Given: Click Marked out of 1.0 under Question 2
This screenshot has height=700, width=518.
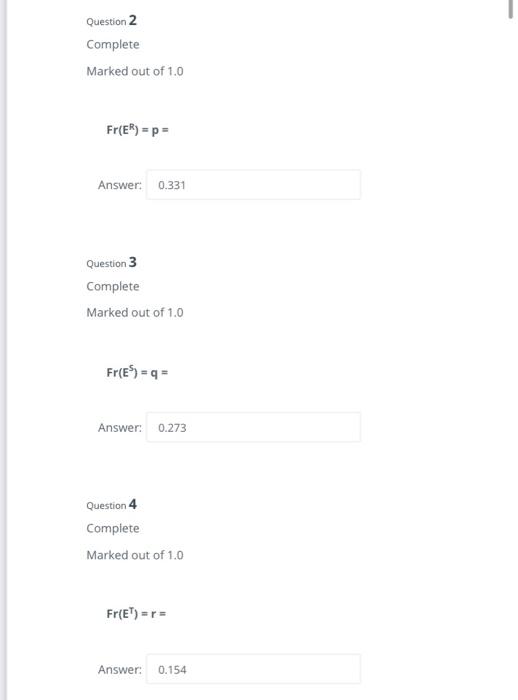Looking at the screenshot, I should click(x=135, y=71).
